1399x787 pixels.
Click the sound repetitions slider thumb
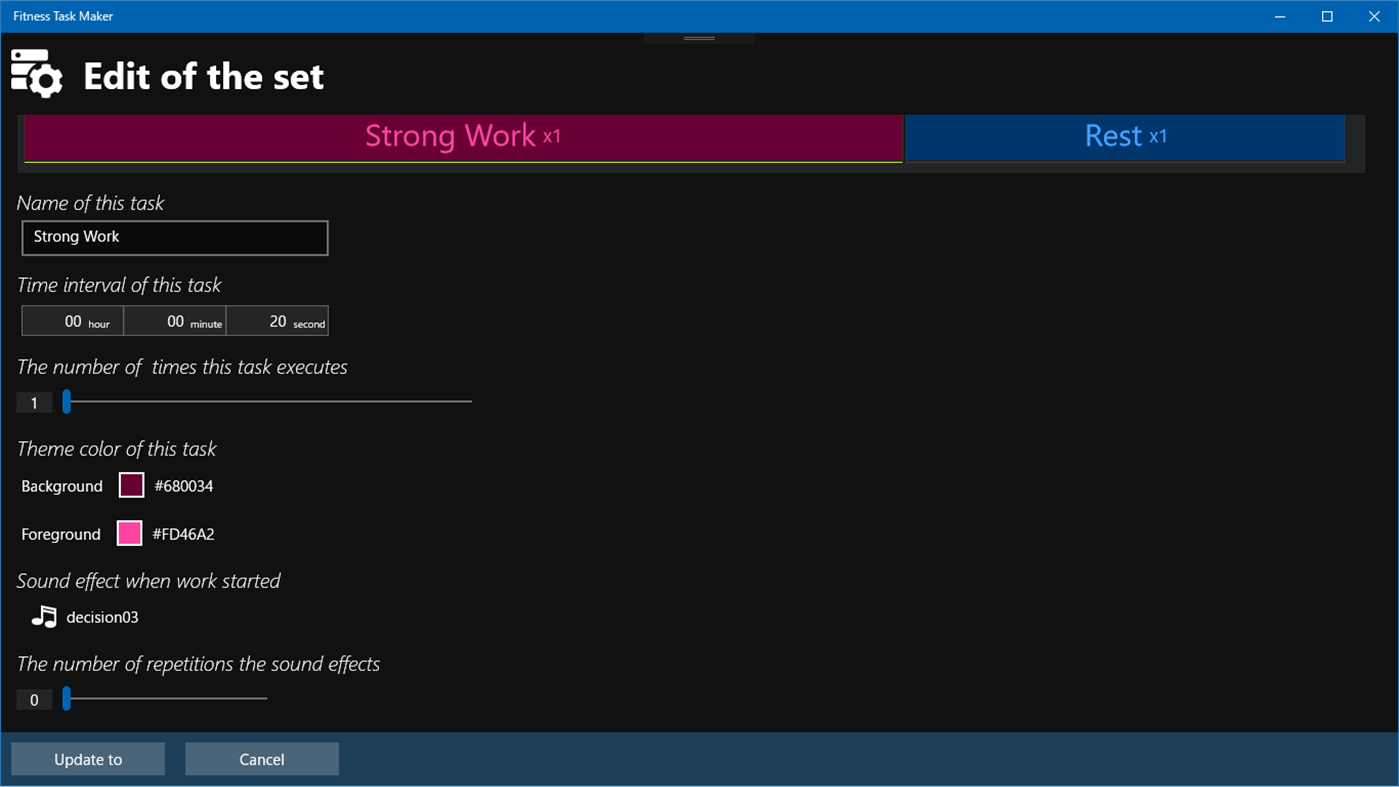tap(68, 698)
